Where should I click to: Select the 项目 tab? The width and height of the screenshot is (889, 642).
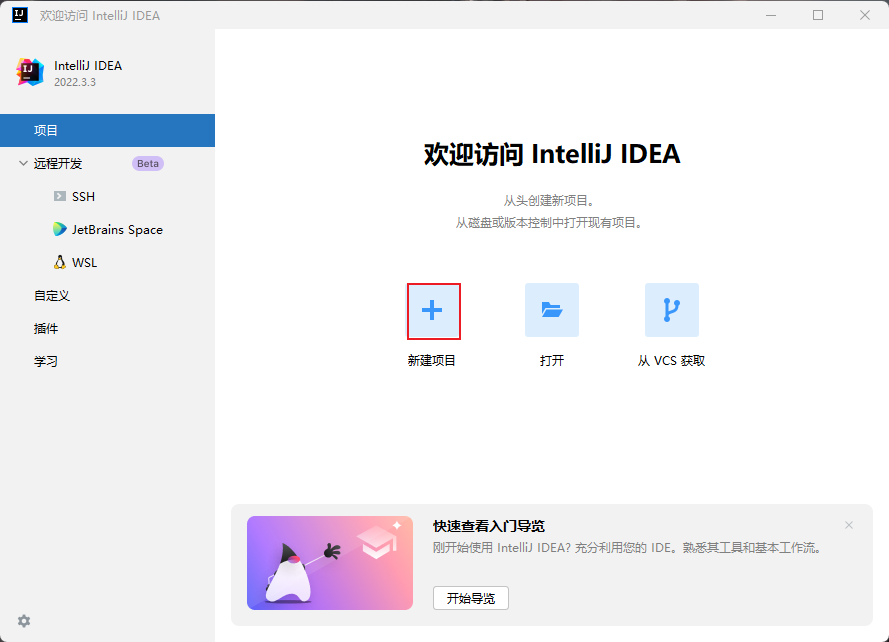click(x=107, y=130)
